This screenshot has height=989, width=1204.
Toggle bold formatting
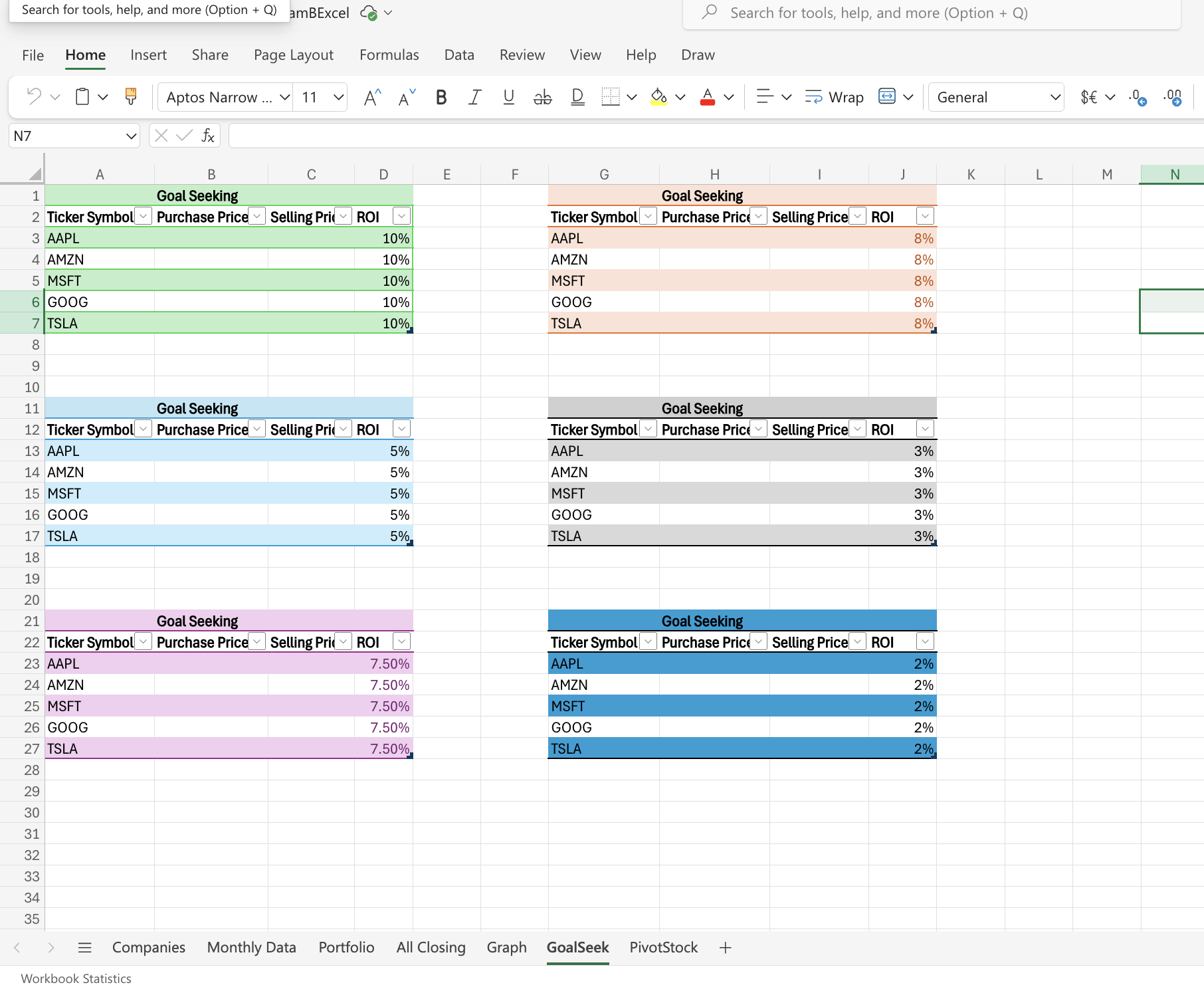(x=441, y=97)
